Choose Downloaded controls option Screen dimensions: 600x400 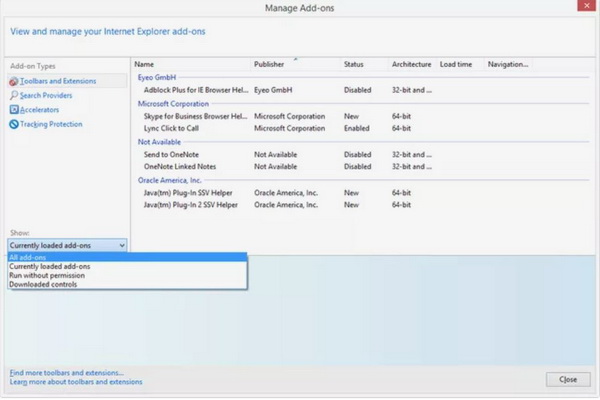(x=127, y=284)
